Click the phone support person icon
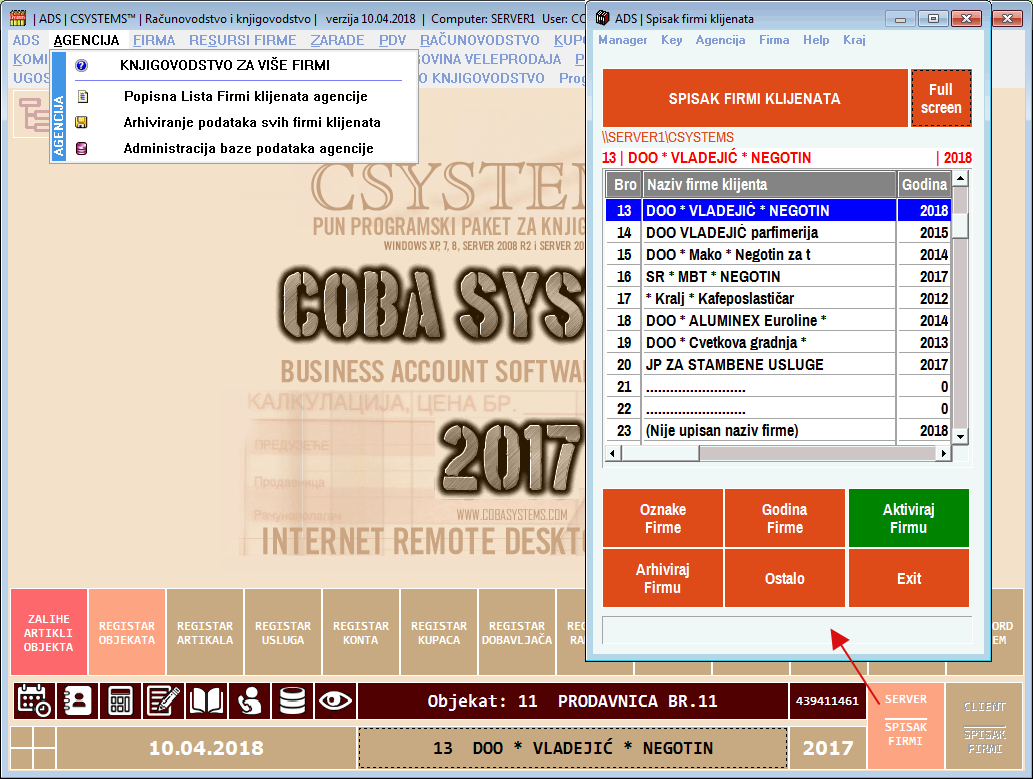 [249, 701]
